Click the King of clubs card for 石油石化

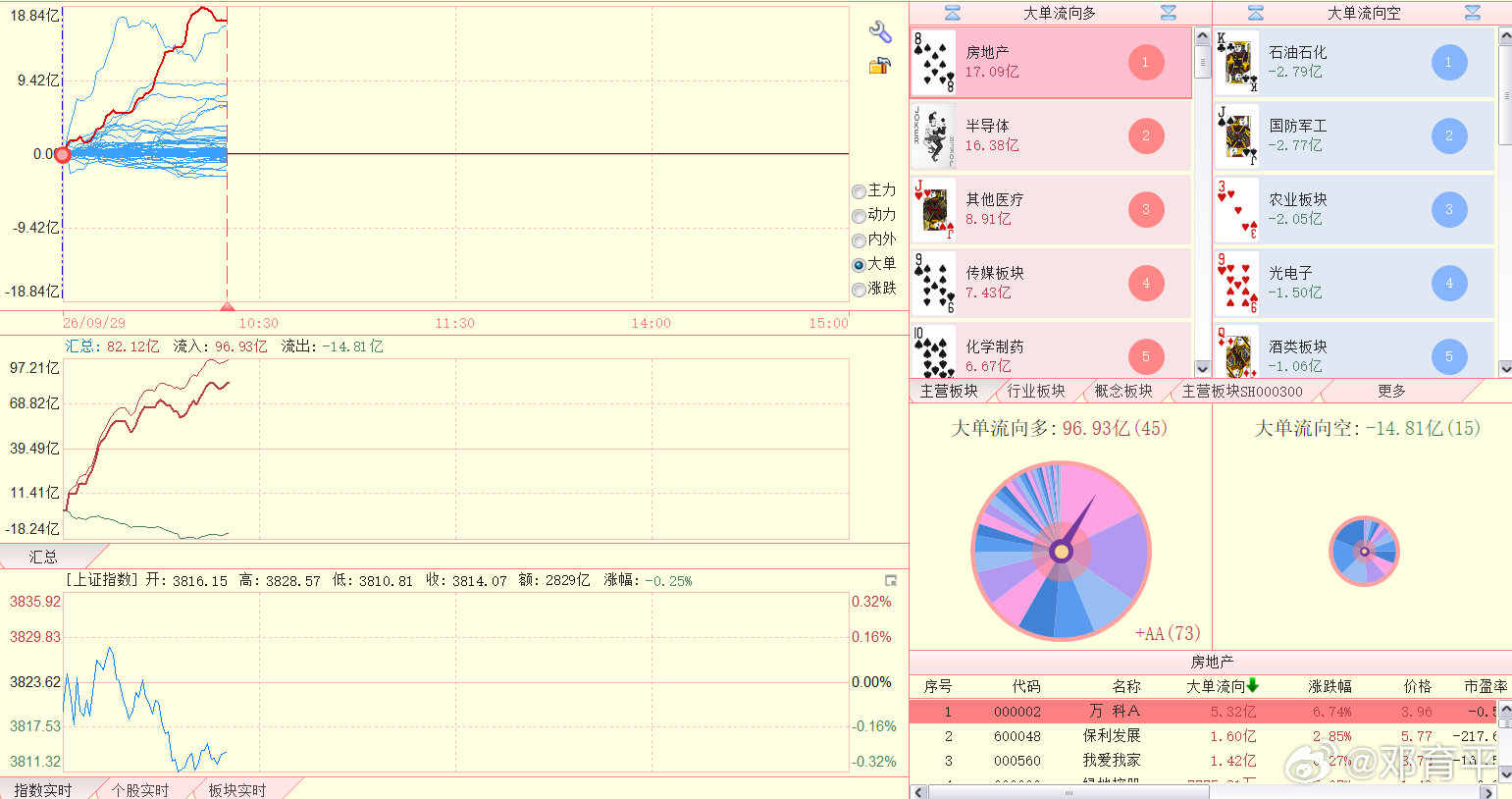[x=1236, y=62]
